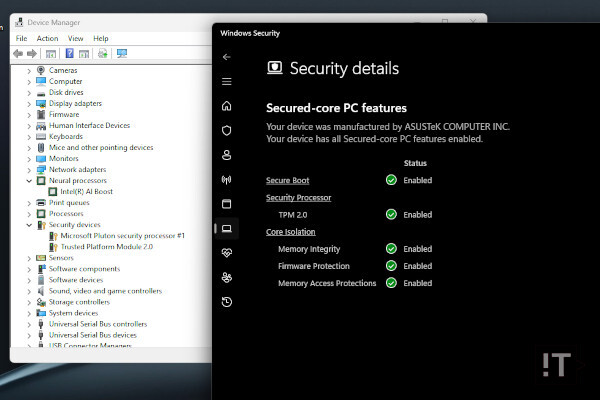Collapse the Neural processors node
The width and height of the screenshot is (600, 400).
(x=29, y=180)
